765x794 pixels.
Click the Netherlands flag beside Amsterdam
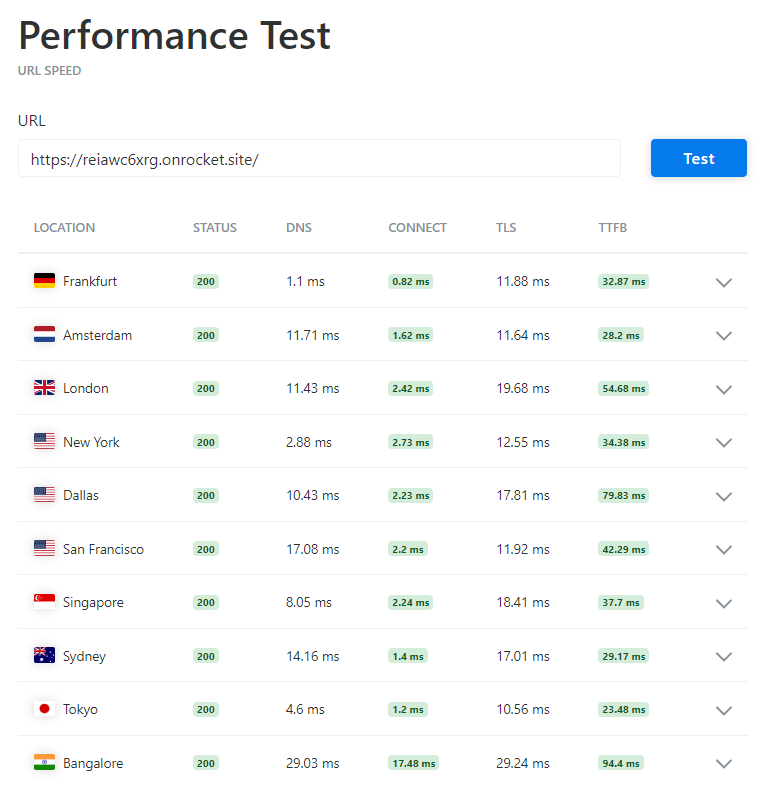(x=44, y=334)
